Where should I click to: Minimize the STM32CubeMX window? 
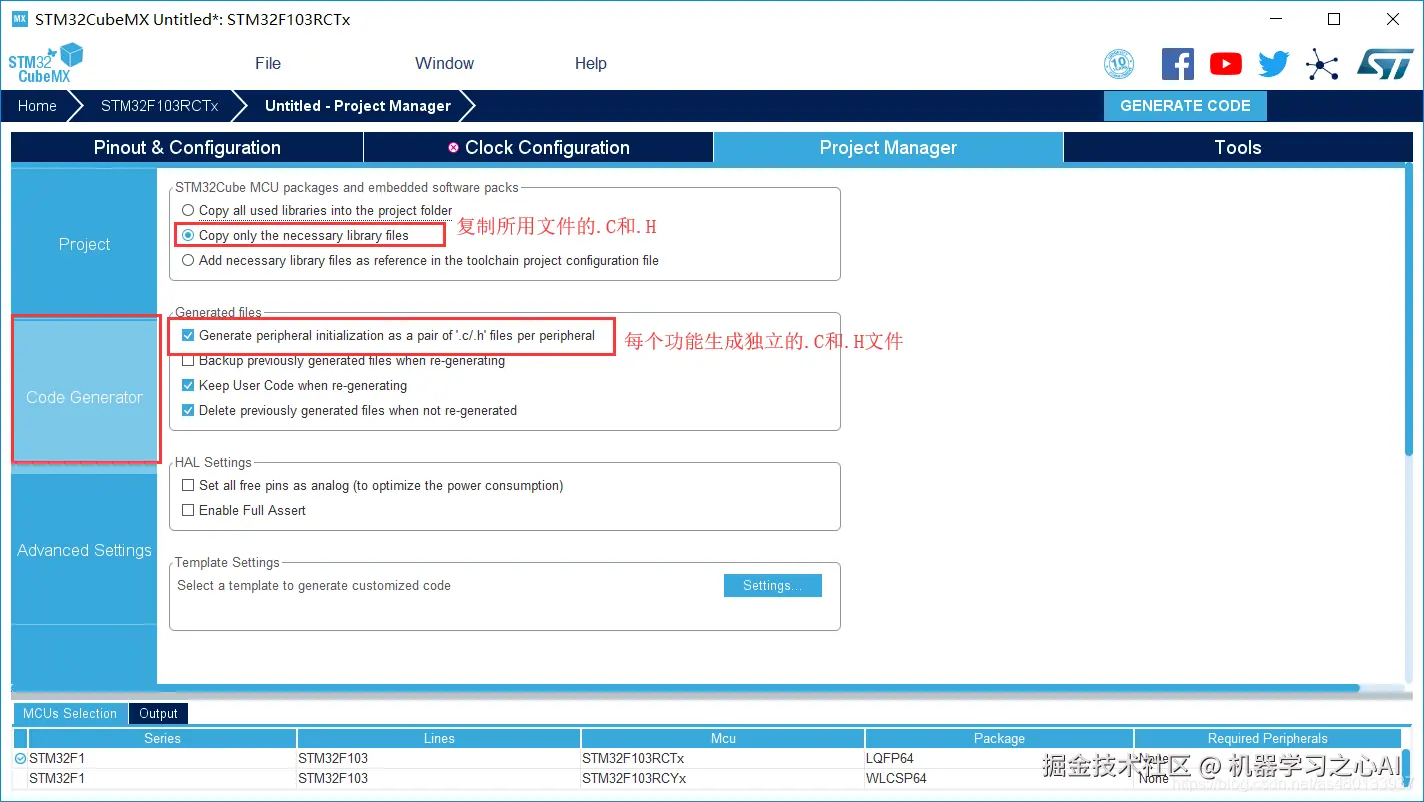click(1275, 19)
